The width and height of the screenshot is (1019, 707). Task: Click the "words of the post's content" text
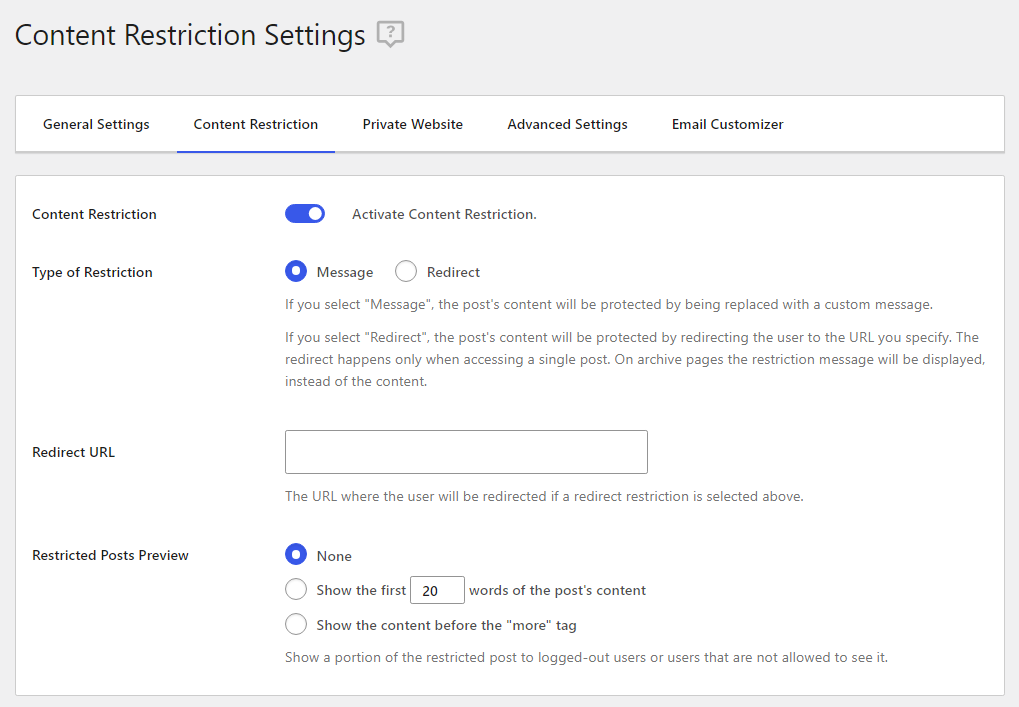[558, 590]
